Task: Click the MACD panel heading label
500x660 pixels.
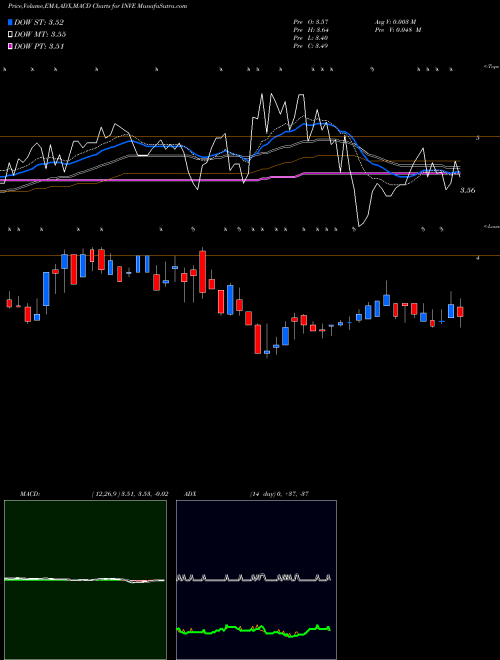Action: coord(29,494)
